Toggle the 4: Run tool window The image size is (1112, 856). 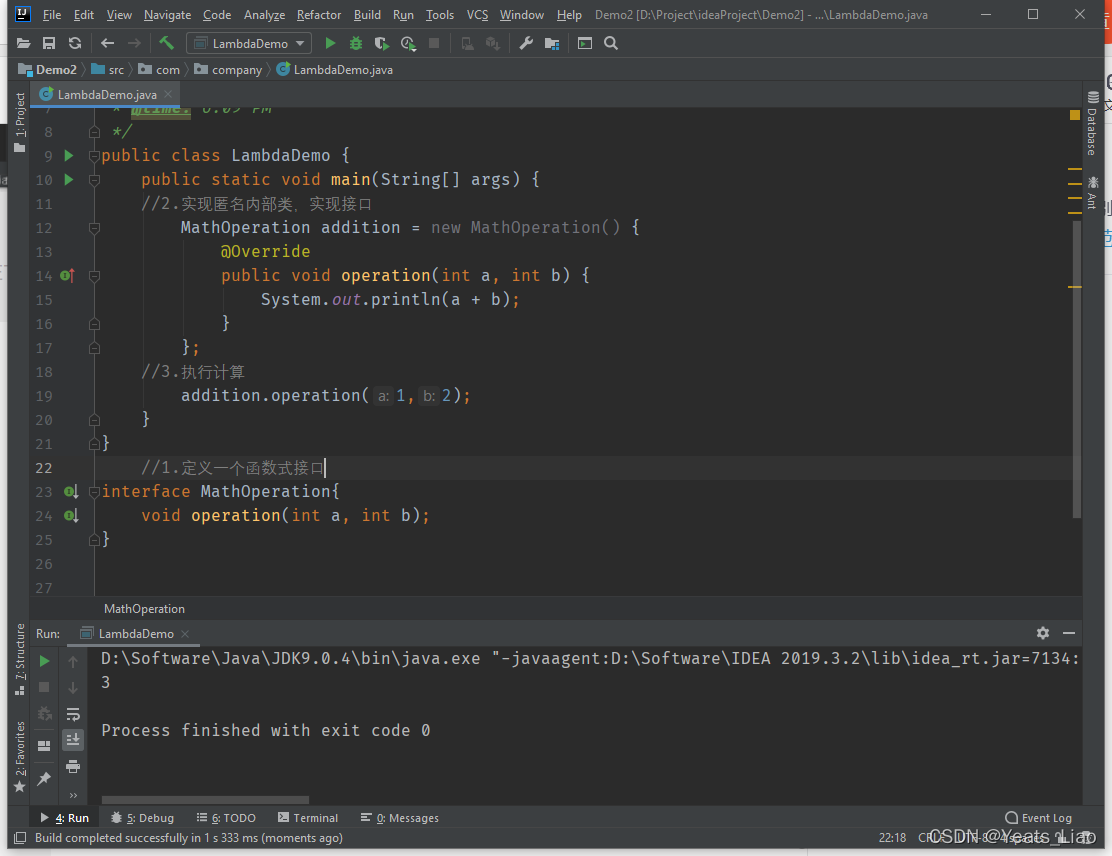click(64, 818)
